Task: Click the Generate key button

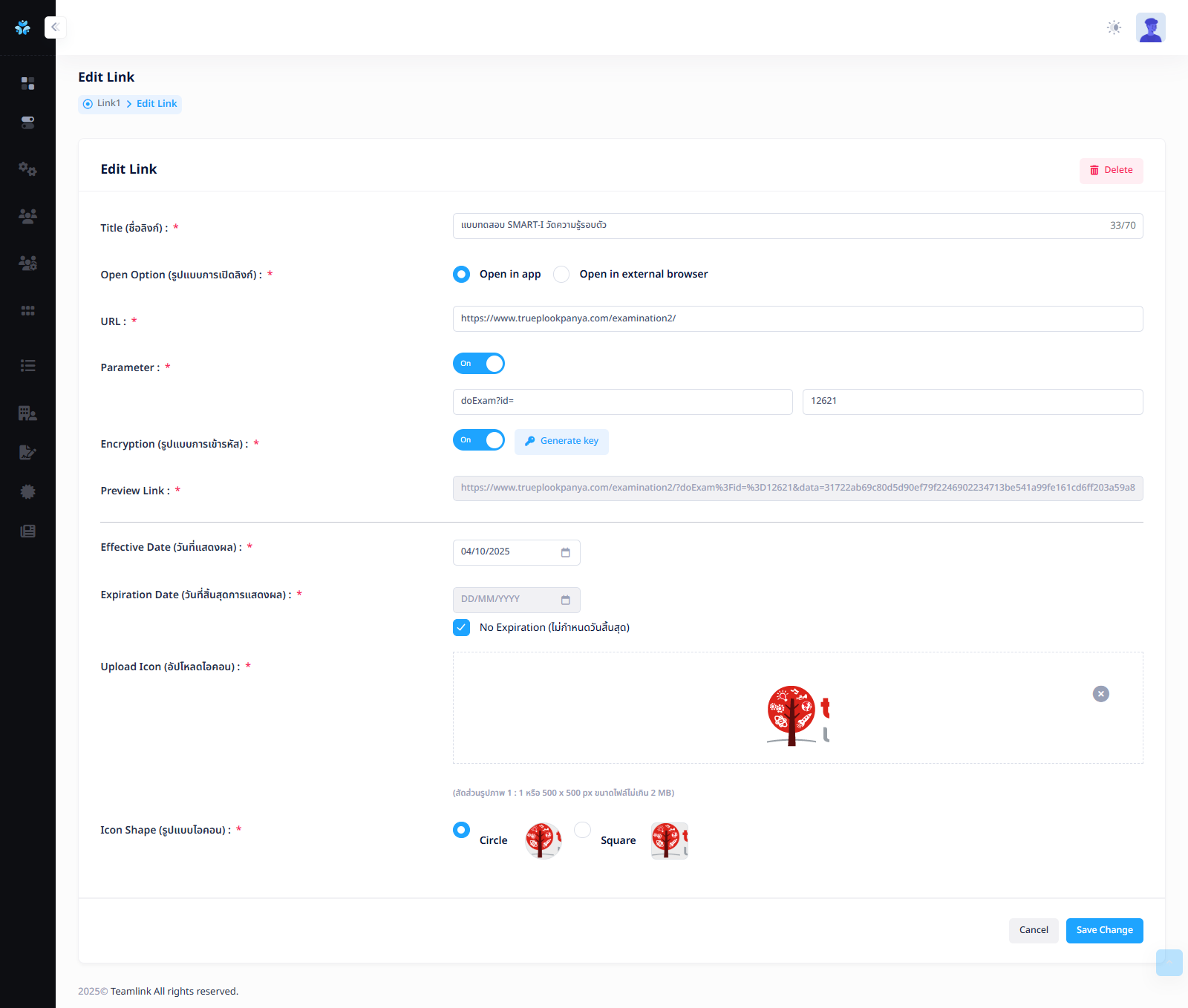Action: pos(561,441)
